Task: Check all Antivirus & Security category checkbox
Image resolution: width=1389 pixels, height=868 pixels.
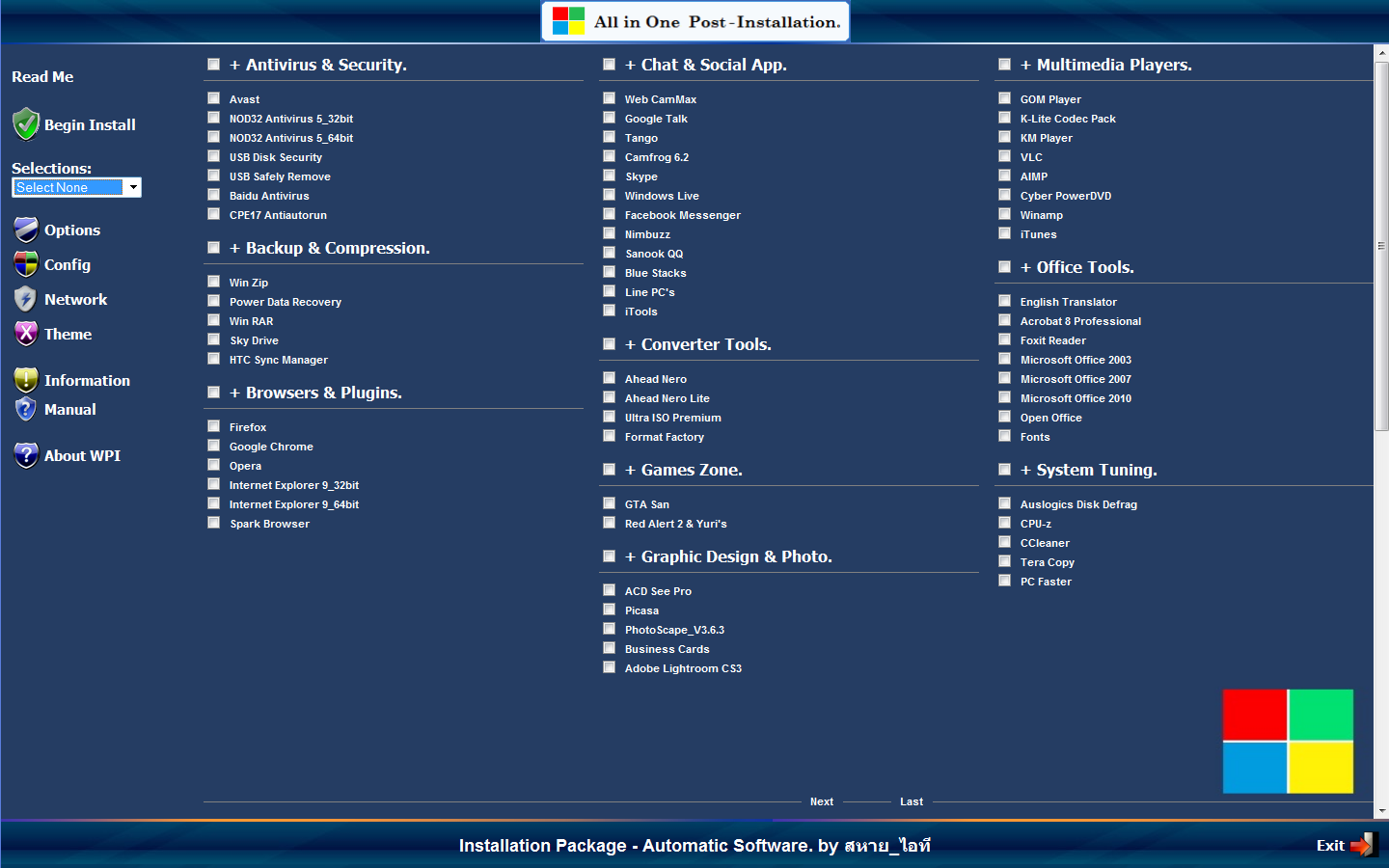Action: [x=214, y=65]
